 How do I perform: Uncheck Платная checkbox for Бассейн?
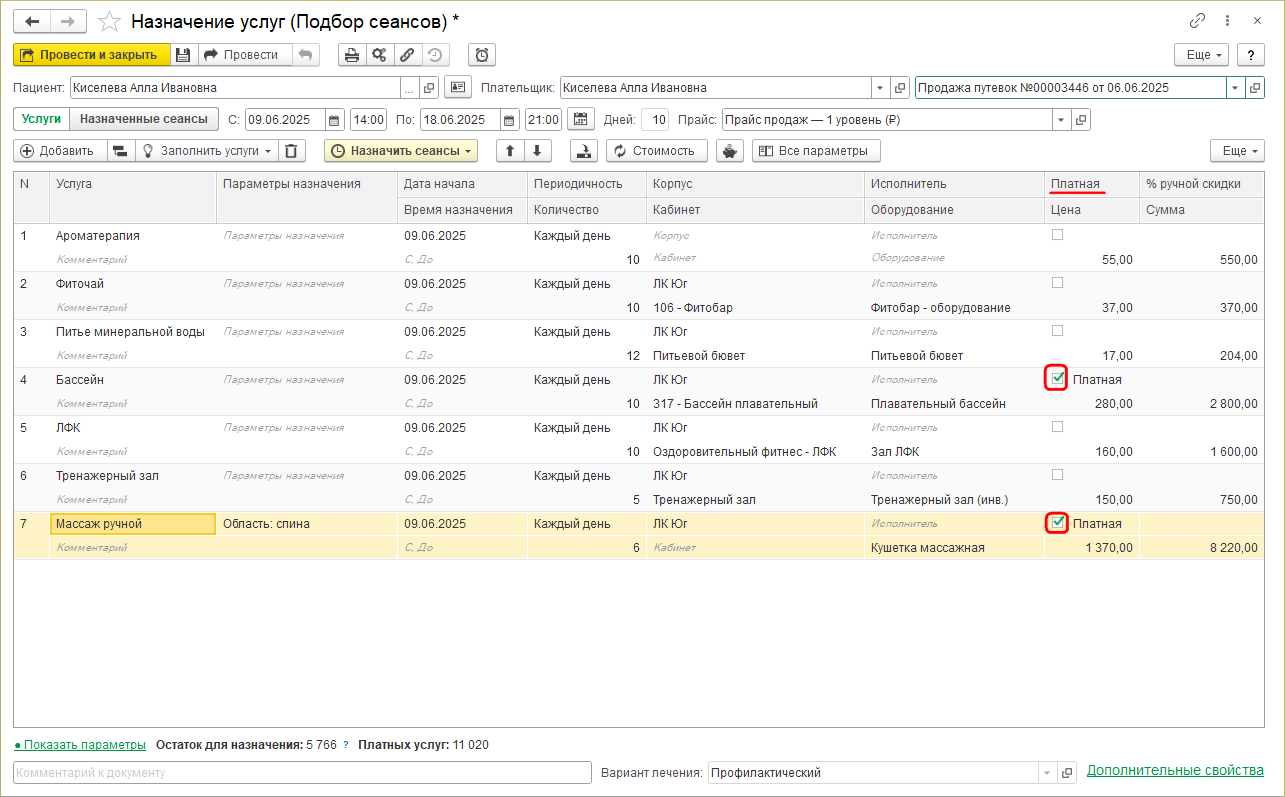click(1057, 379)
